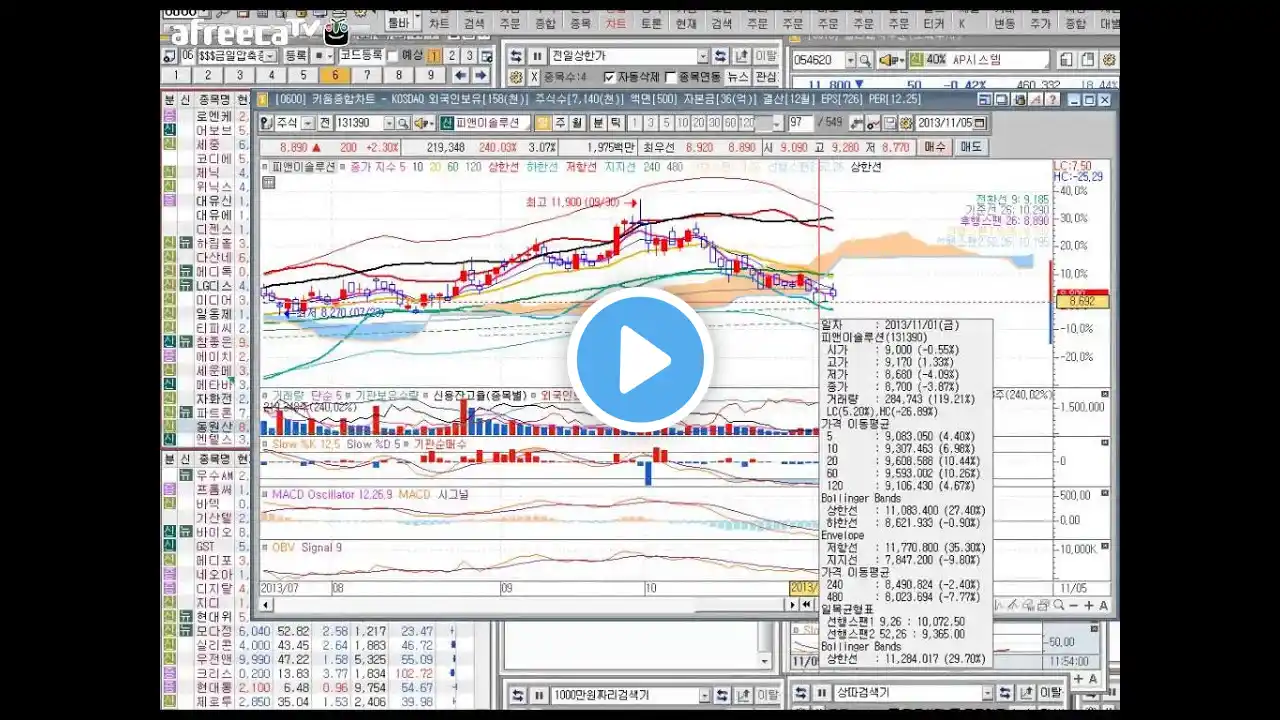
Task: Pause the 전일상한가 search with its pause icon
Action: 537,56
